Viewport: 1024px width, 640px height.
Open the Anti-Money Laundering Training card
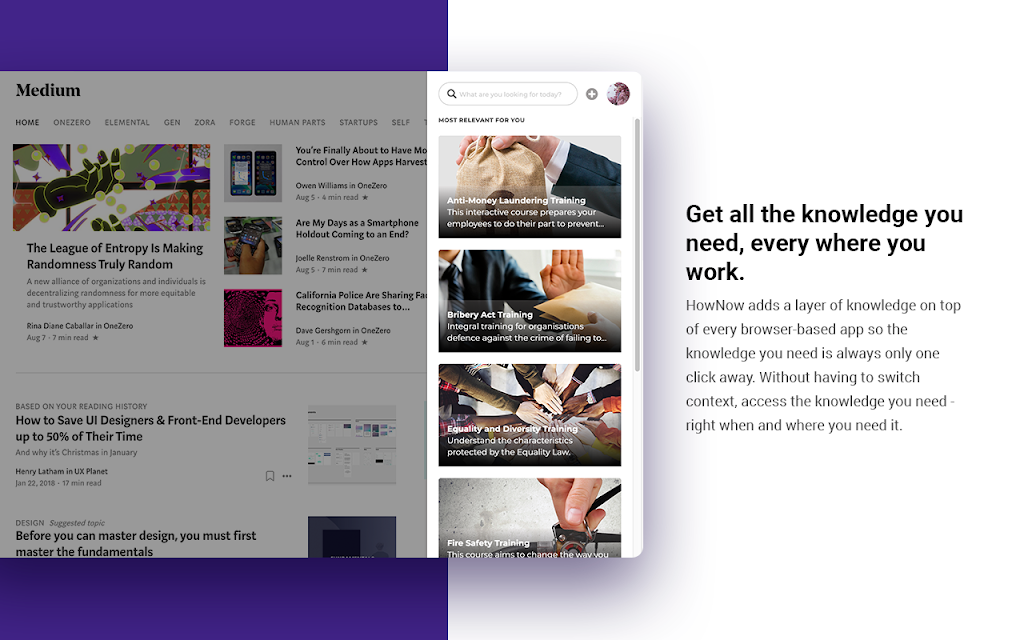[x=530, y=187]
